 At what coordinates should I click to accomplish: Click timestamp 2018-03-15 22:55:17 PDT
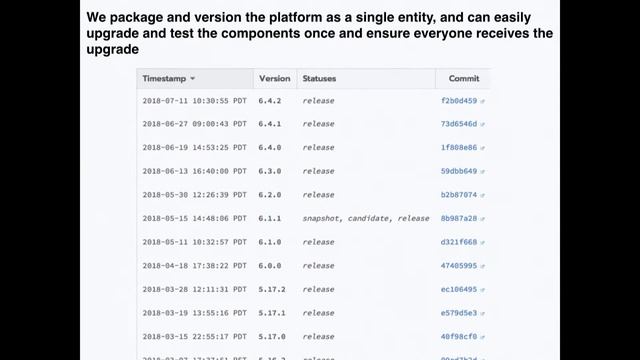pos(195,337)
